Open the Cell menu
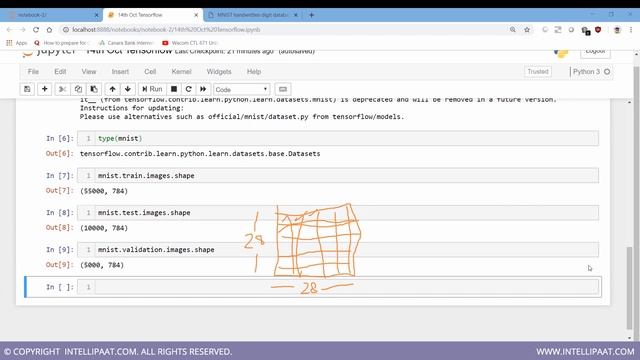This screenshot has width=640, height=360. (150, 71)
